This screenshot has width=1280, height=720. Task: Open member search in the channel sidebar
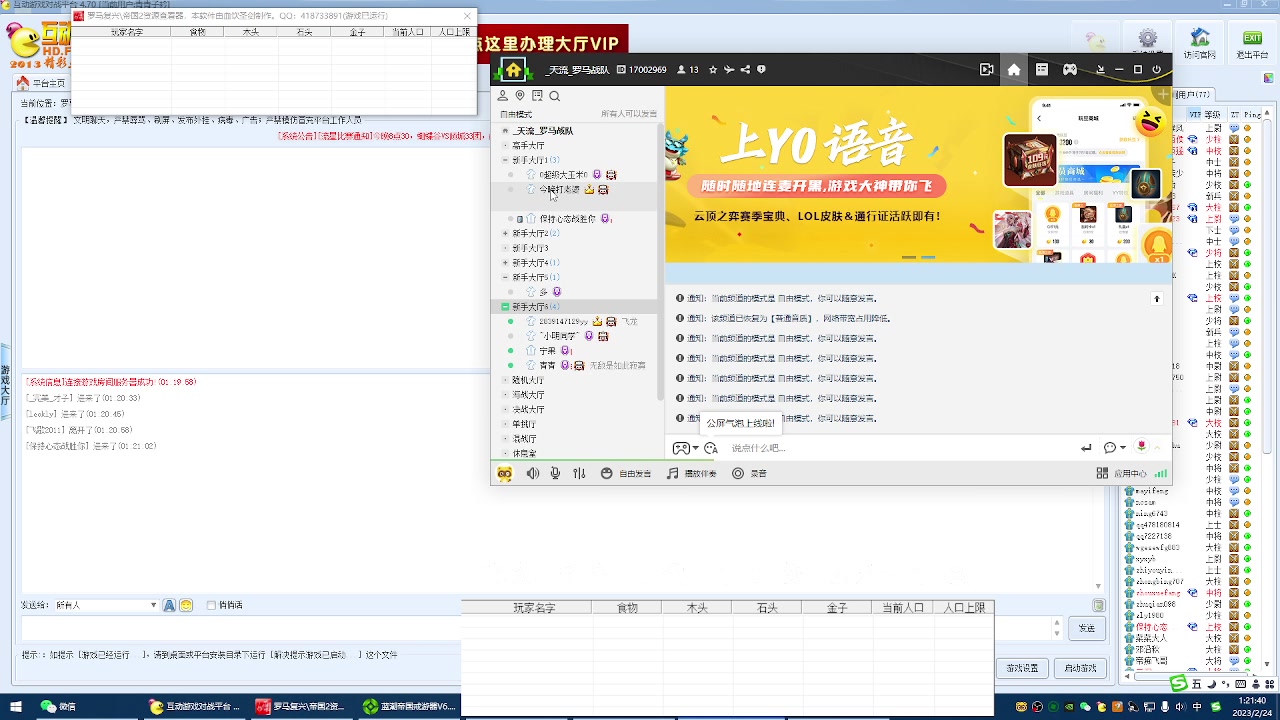[554, 95]
